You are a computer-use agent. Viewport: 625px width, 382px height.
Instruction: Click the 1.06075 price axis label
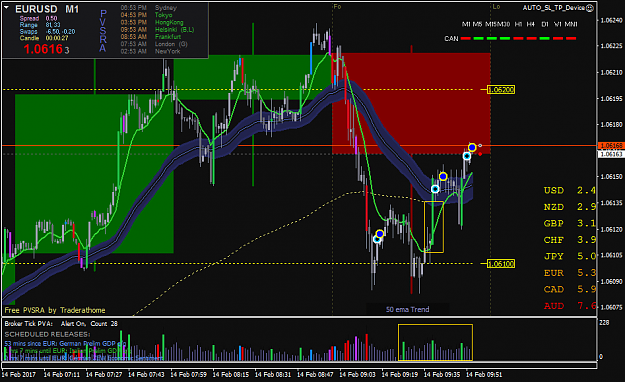[x=611, y=307]
